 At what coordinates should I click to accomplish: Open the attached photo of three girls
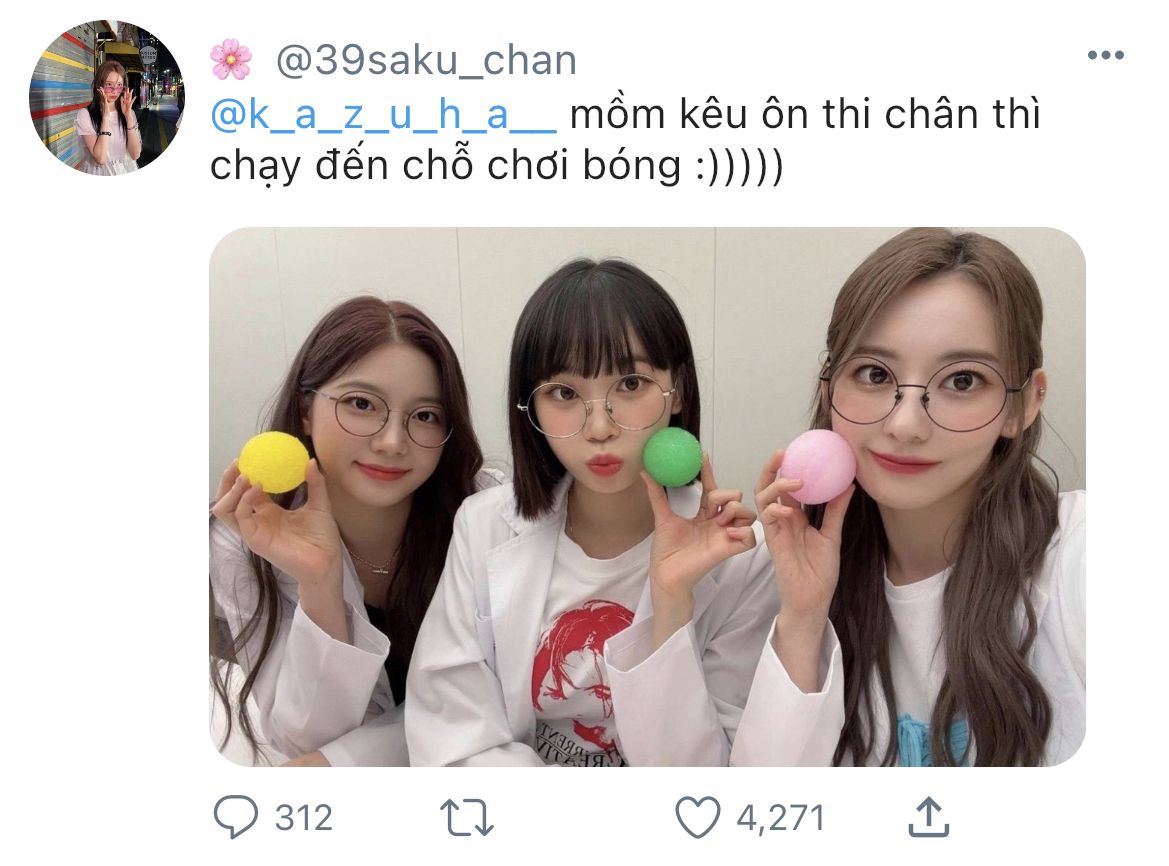tap(647, 496)
